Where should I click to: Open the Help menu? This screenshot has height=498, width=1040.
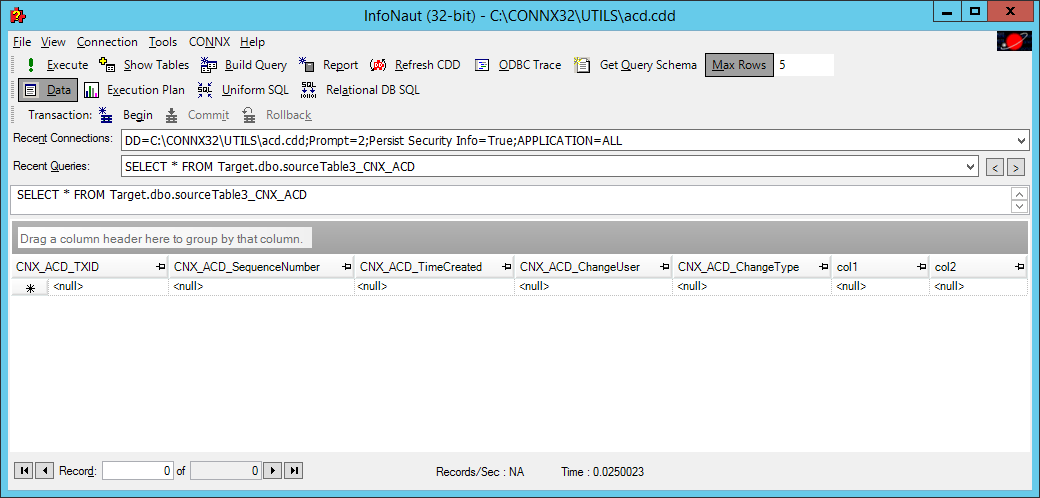click(252, 42)
